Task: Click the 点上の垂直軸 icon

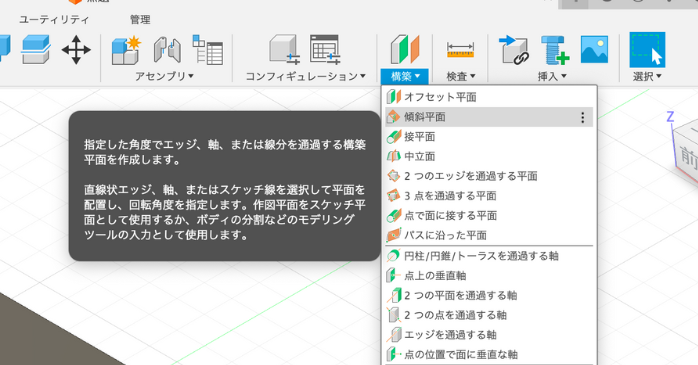Action: pyautogui.click(x=394, y=276)
